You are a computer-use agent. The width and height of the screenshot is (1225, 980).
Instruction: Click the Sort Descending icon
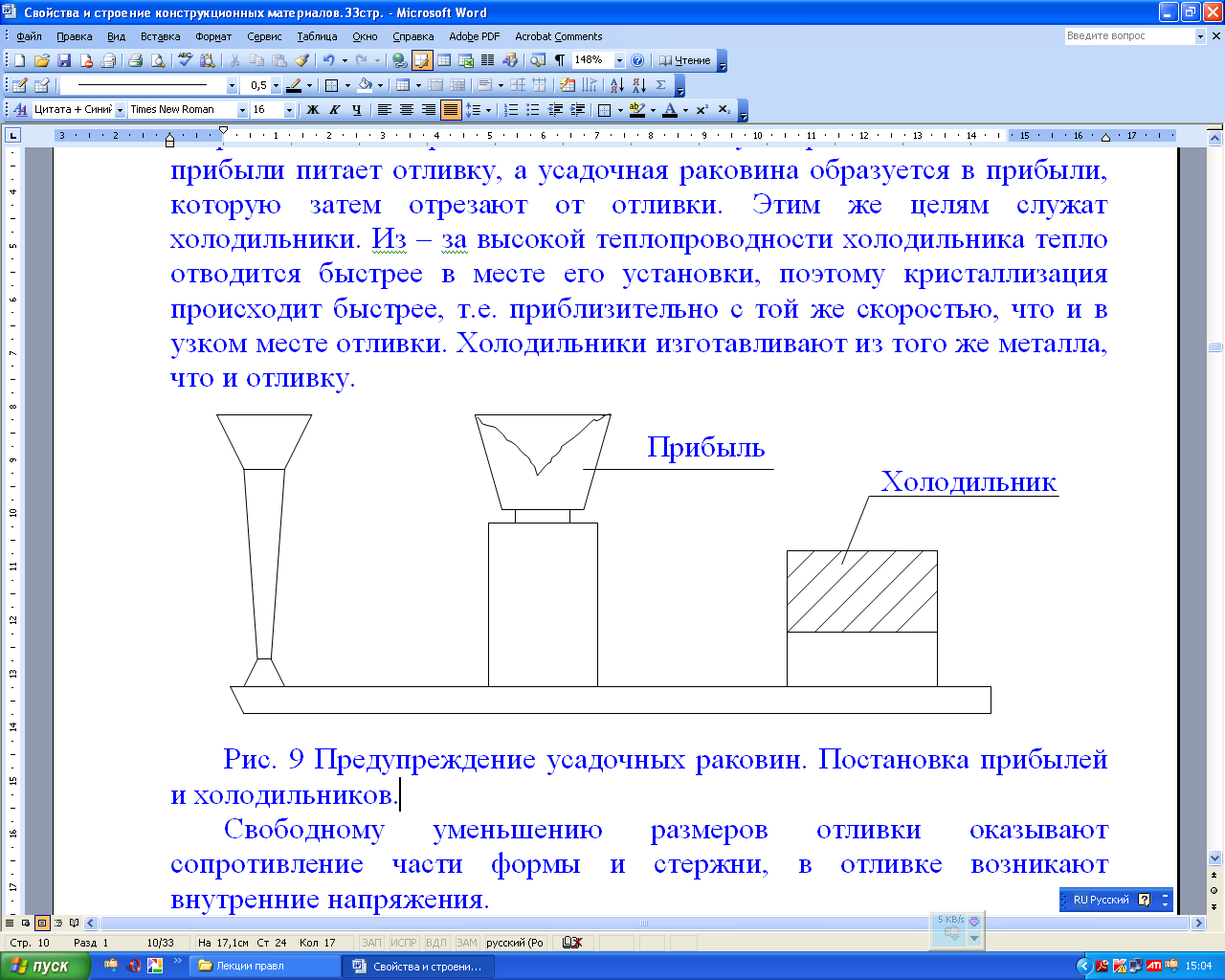pyautogui.click(x=639, y=85)
